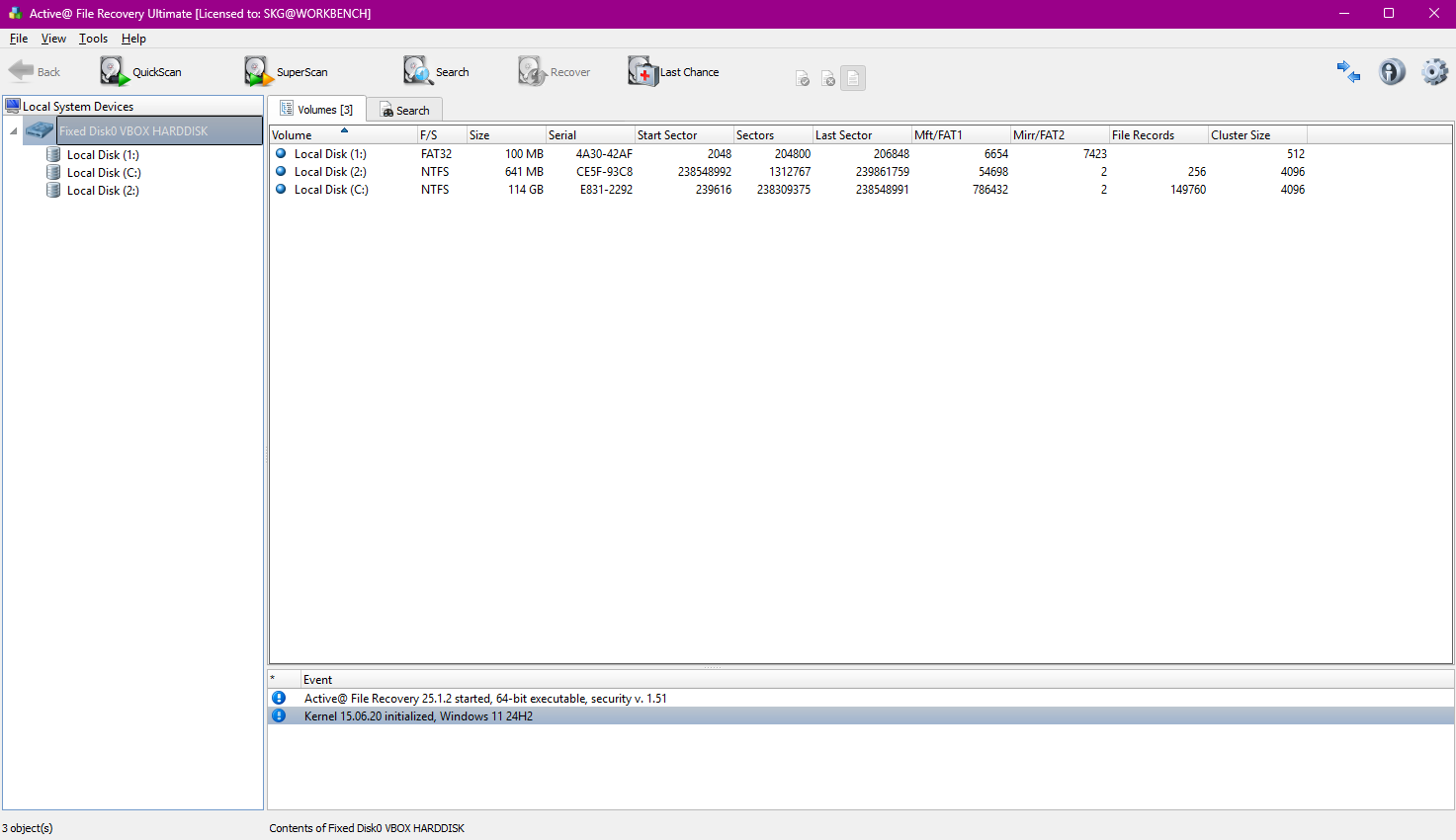Click serial number E831-2292
The image size is (1456, 840).
[606, 189]
